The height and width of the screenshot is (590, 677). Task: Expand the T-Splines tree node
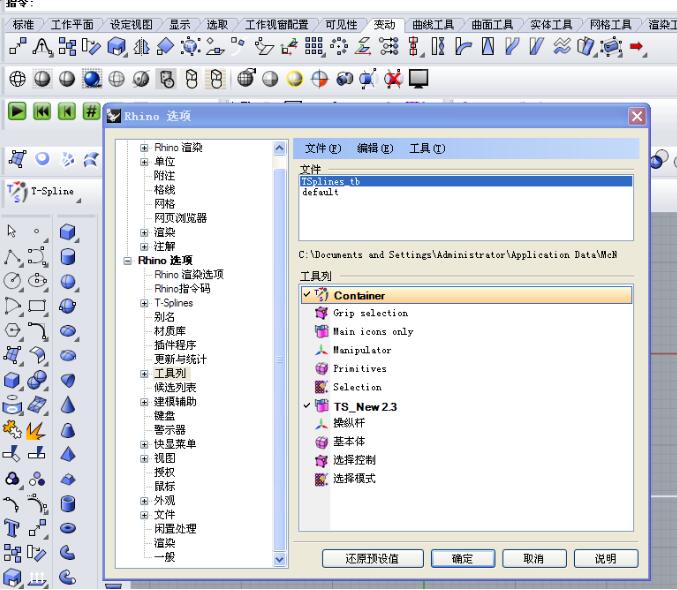click(x=144, y=303)
